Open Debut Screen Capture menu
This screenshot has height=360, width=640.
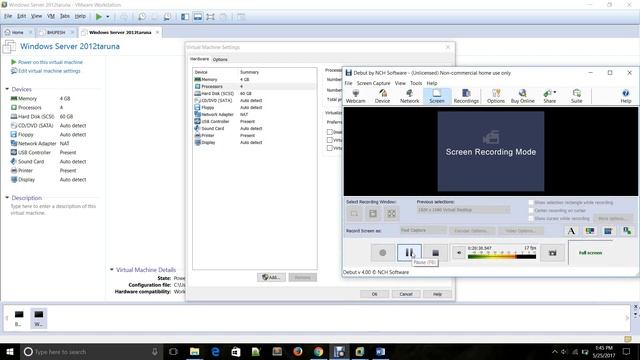point(373,83)
